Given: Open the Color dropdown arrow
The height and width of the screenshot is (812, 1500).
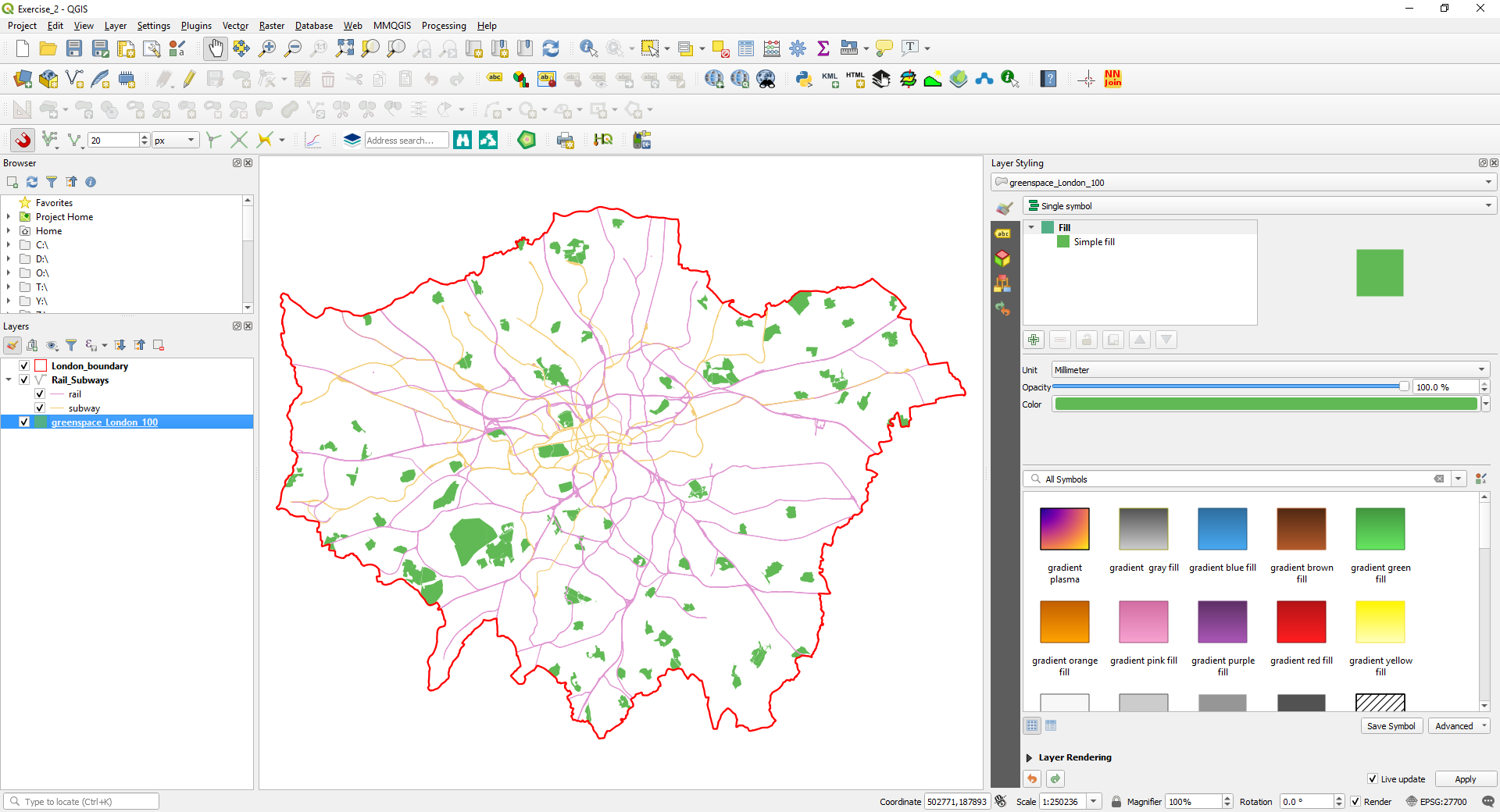Looking at the screenshot, I should click(x=1485, y=404).
